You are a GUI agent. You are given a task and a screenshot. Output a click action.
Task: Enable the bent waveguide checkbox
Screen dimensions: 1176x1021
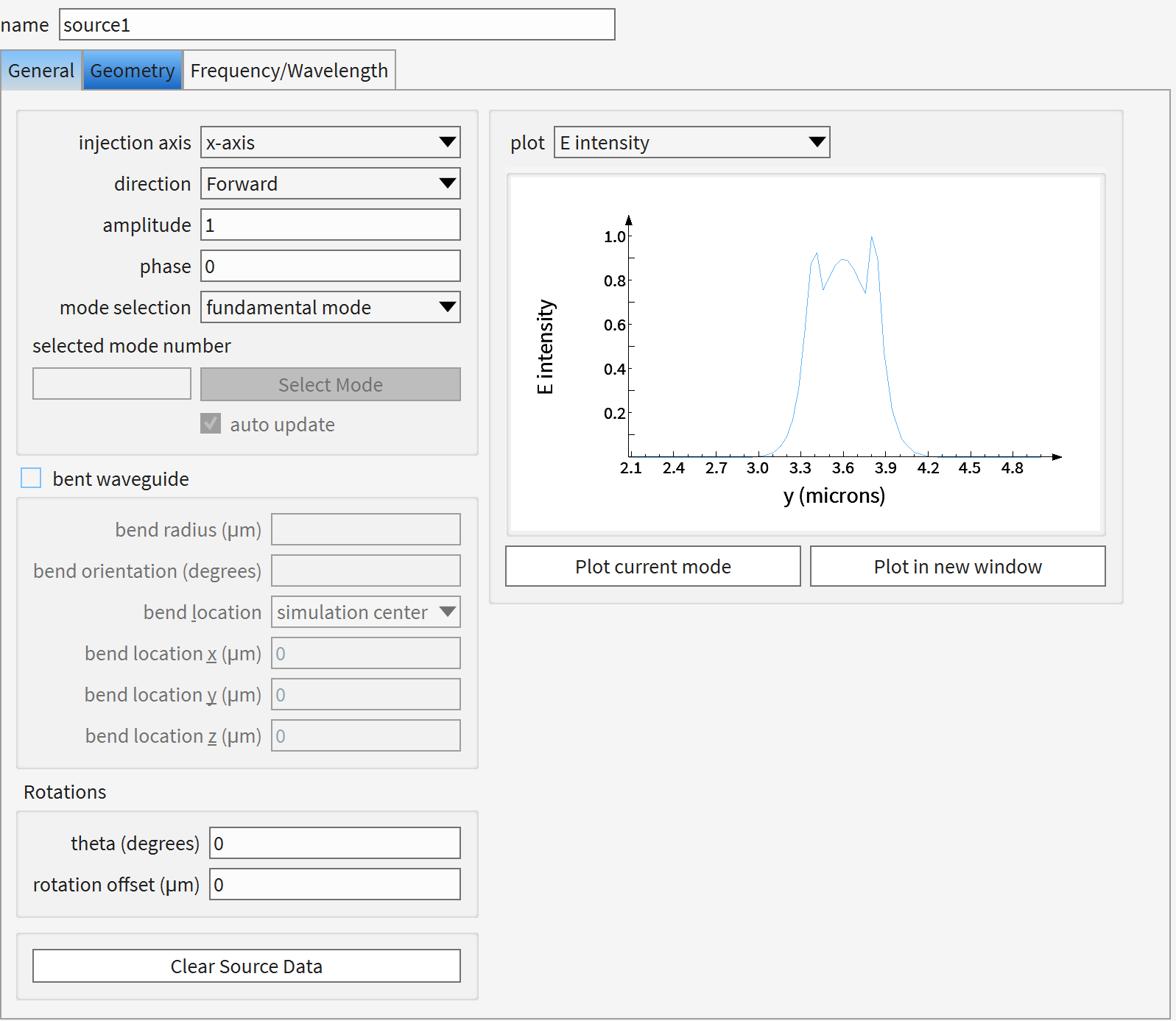[x=31, y=478]
